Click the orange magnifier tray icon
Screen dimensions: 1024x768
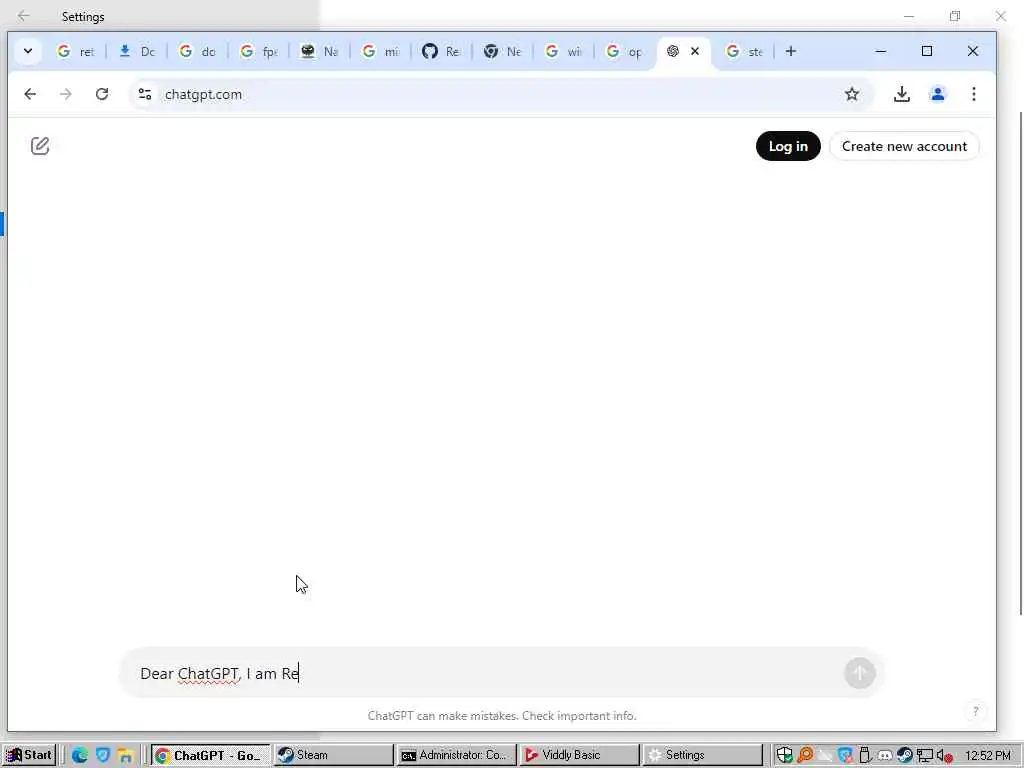[805, 755]
